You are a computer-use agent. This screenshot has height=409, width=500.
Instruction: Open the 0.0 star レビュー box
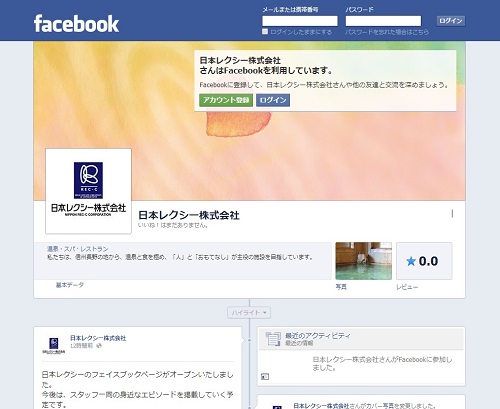pos(424,261)
